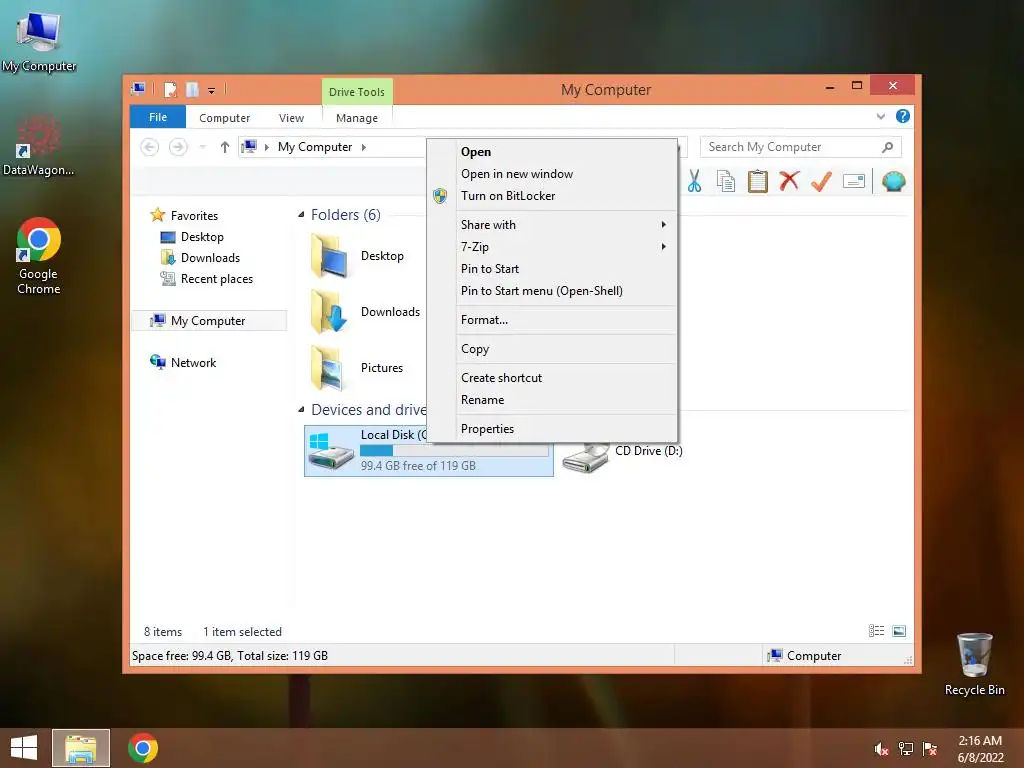Screen dimensions: 1024x768
Task: Click the orange checkmark Properties icon
Action: (821, 181)
